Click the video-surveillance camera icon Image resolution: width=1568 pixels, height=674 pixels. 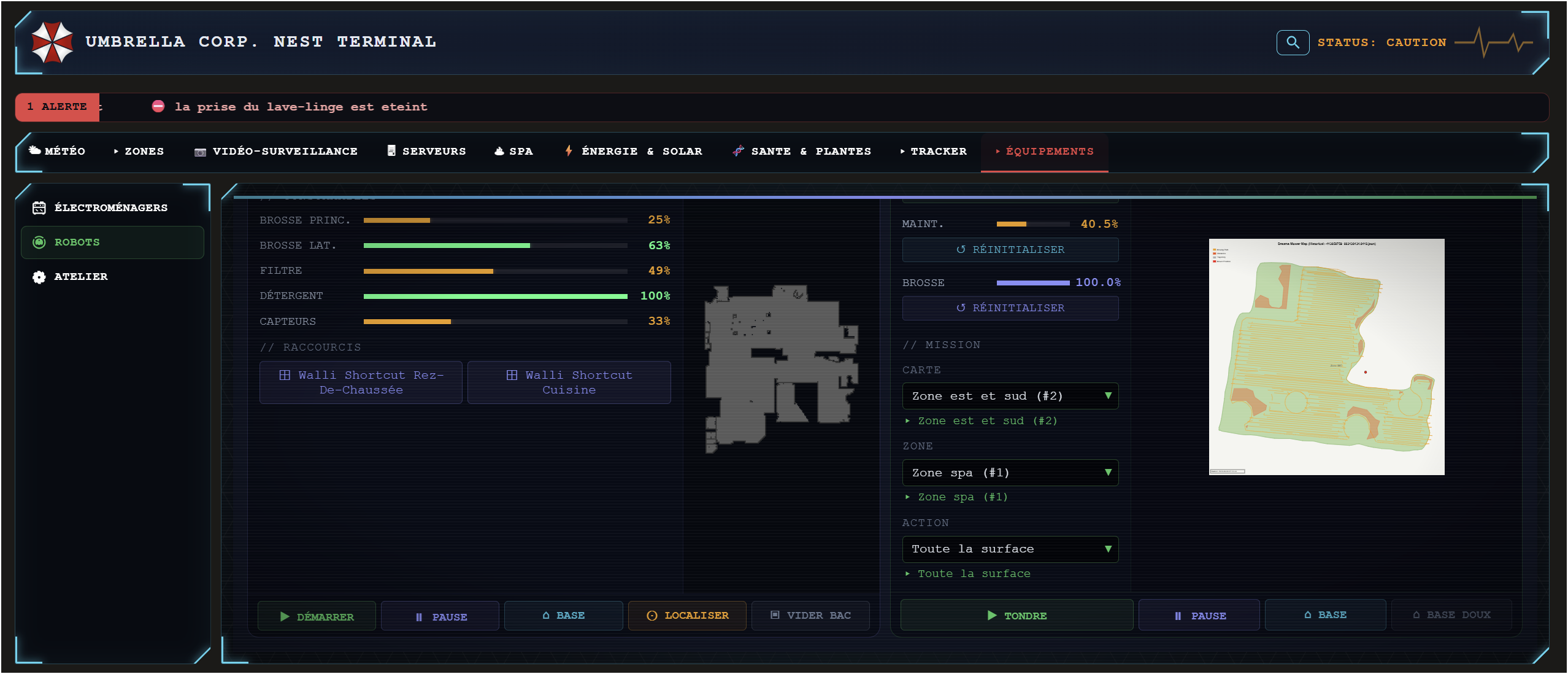pyautogui.click(x=200, y=152)
